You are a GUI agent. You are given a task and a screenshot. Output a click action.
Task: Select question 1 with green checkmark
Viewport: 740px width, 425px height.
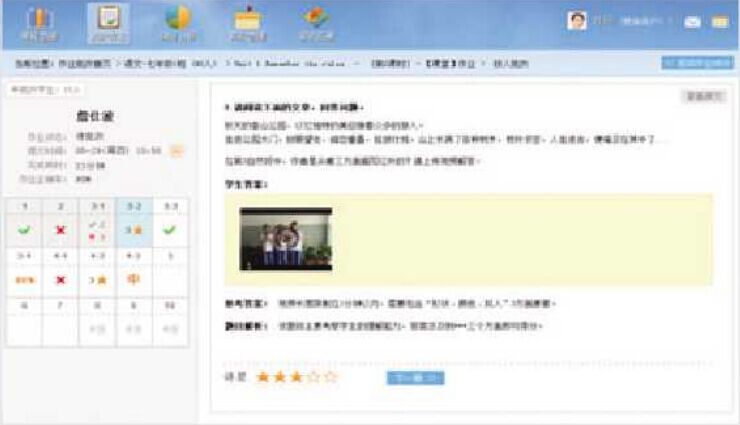point(24,229)
